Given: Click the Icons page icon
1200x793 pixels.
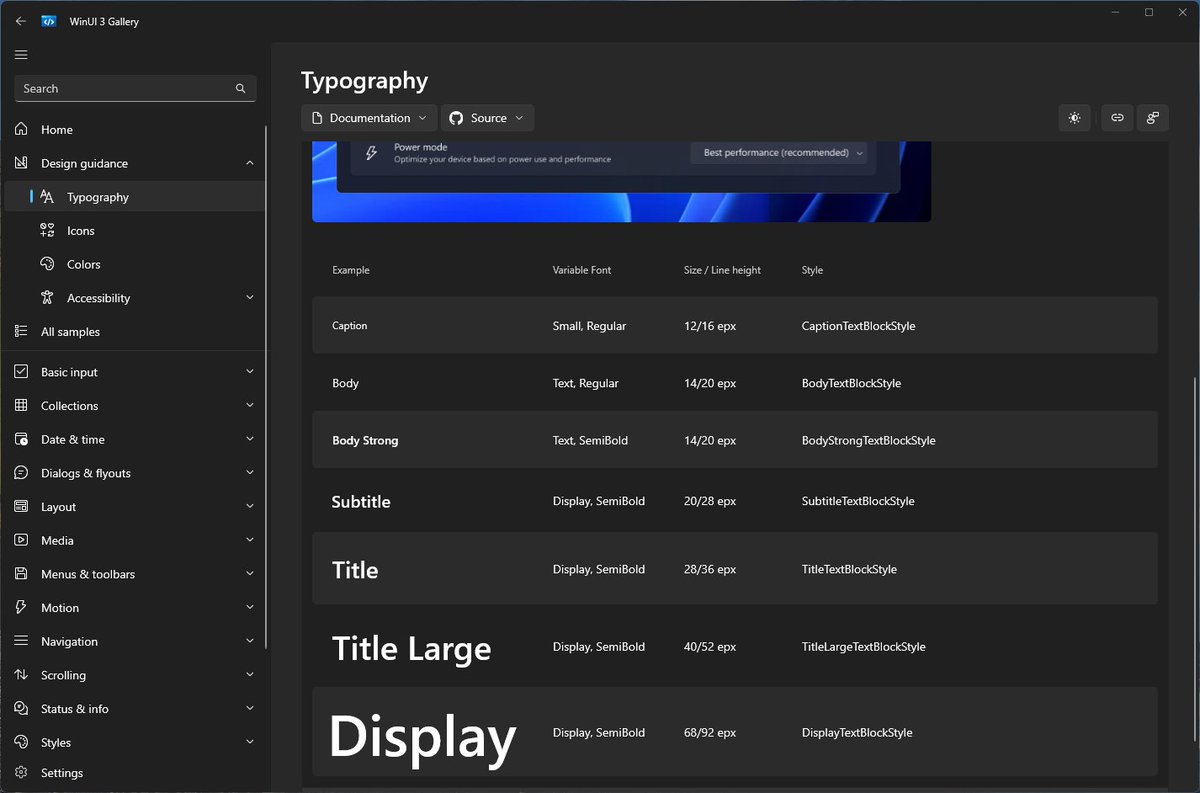Looking at the screenshot, I should [47, 231].
